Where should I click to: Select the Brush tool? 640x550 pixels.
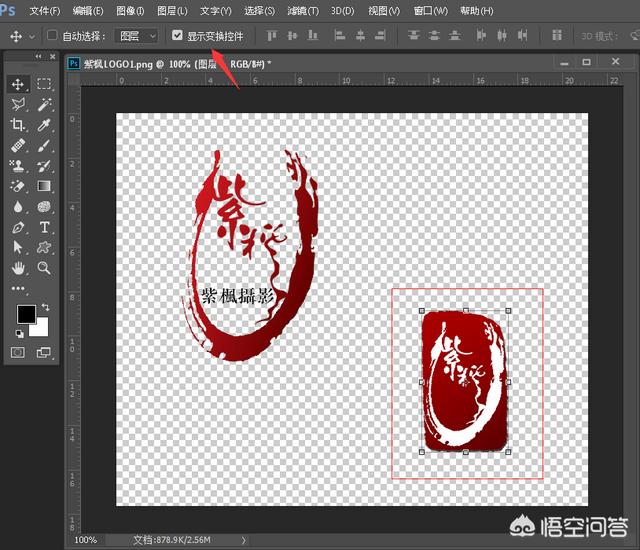45,146
